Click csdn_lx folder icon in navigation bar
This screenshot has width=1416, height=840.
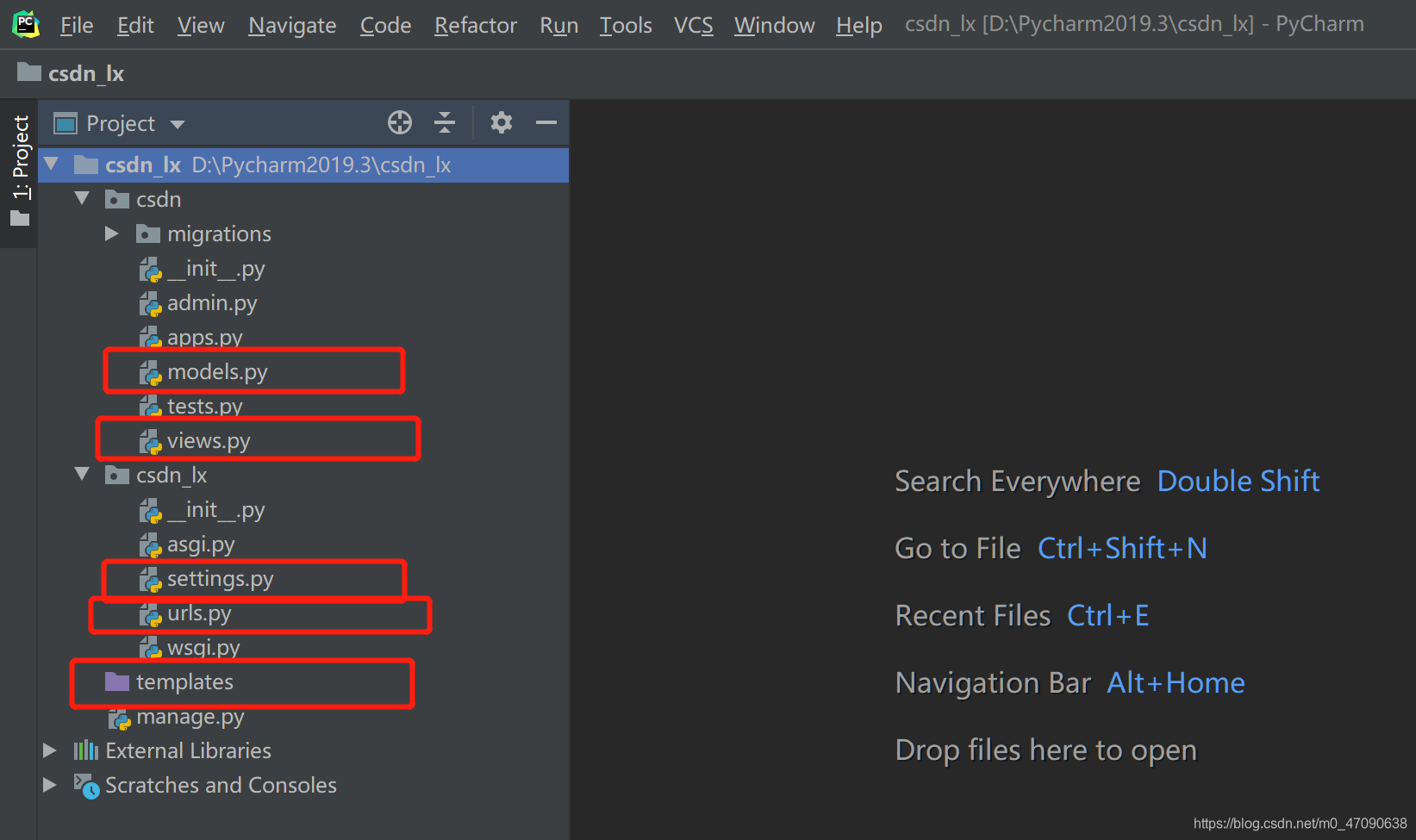pos(29,72)
